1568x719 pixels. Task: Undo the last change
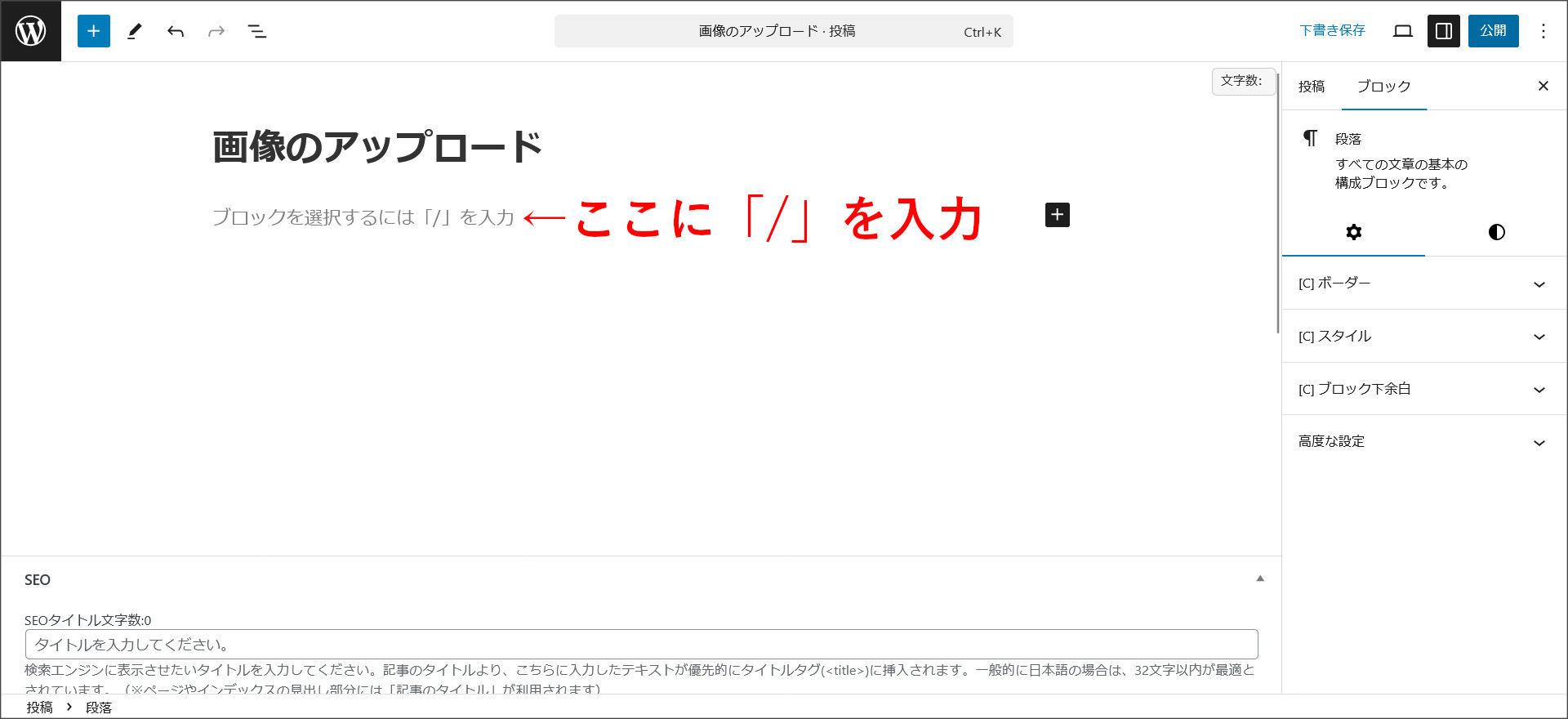[x=176, y=31]
